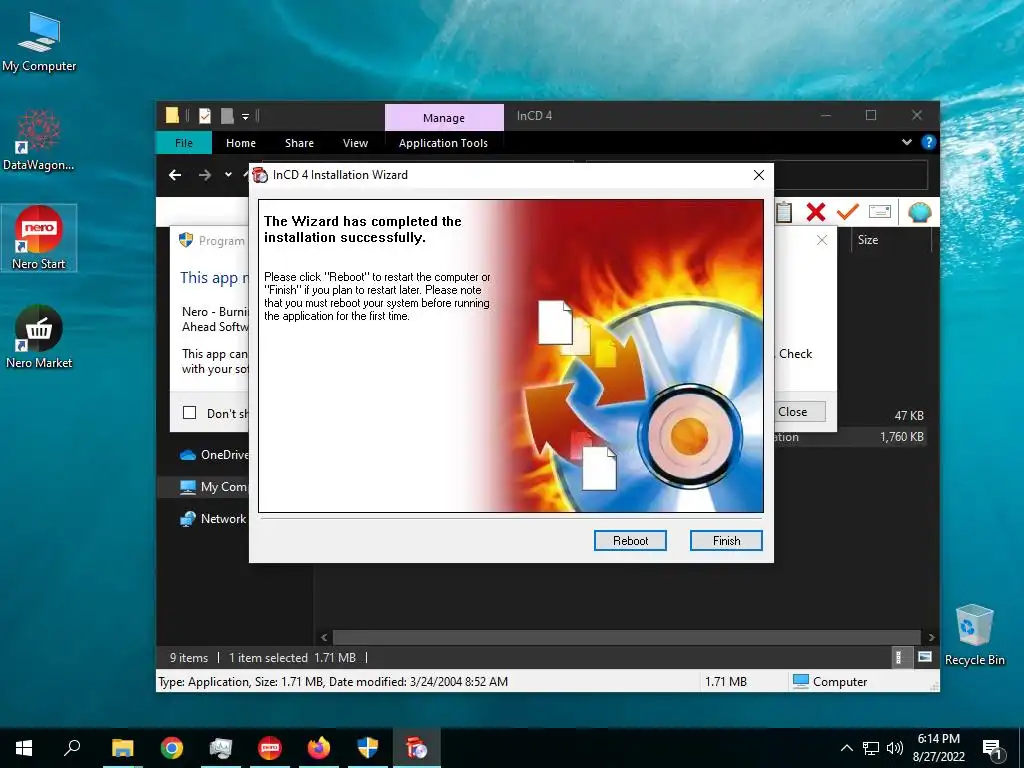Click the horizontal scrollbar right arrow in Explorer
Viewport: 1024px width, 768px height.
pos(931,637)
